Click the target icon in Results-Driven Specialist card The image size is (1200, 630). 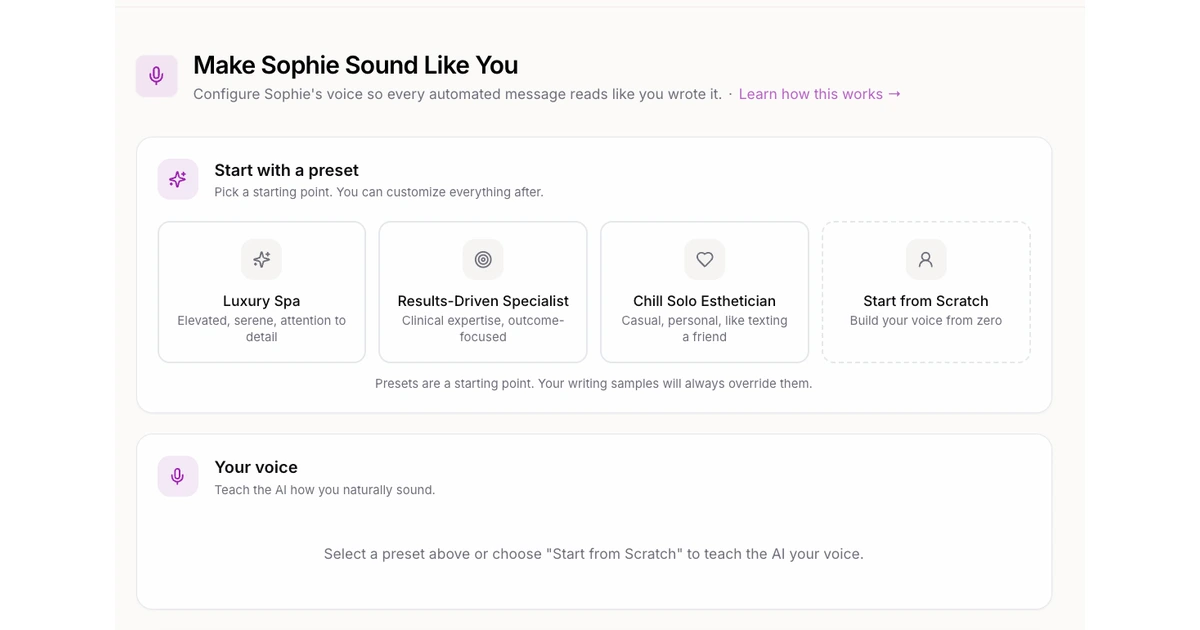(483, 260)
